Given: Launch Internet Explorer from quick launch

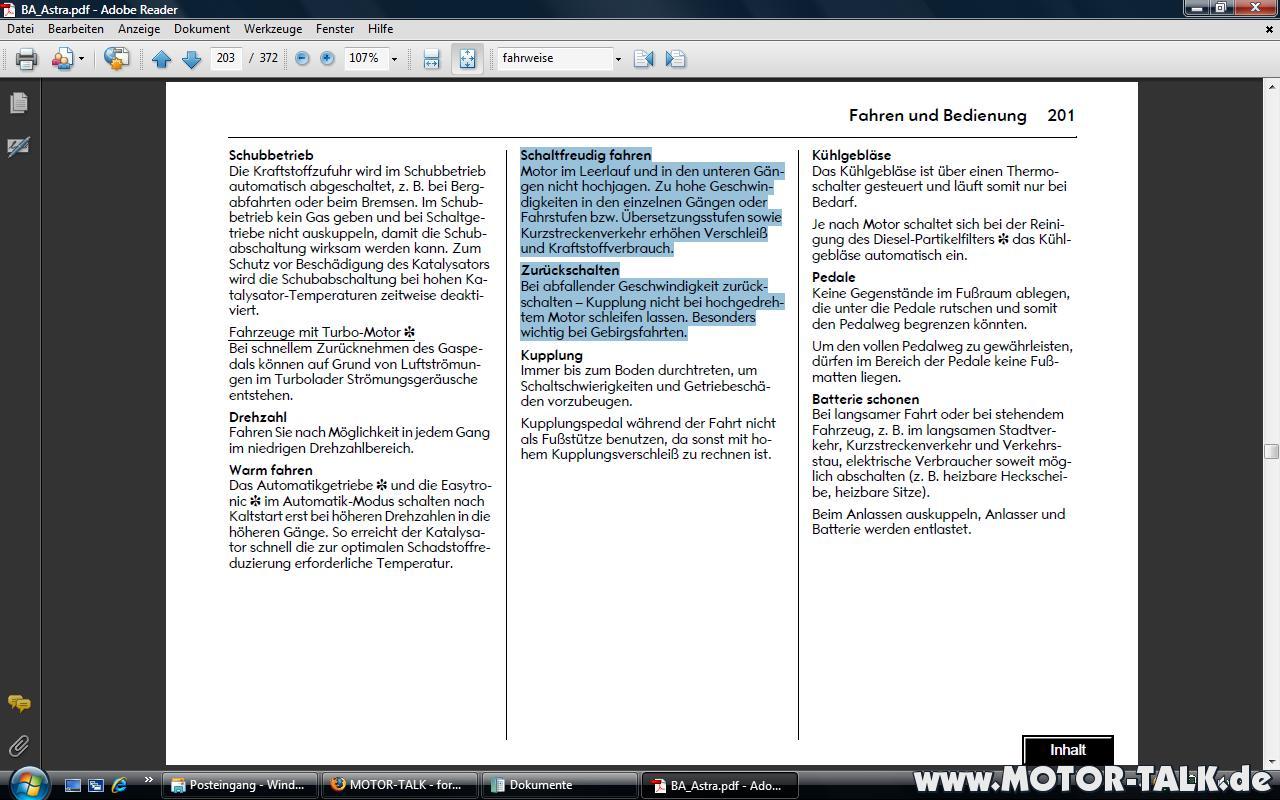Looking at the screenshot, I should [119, 785].
